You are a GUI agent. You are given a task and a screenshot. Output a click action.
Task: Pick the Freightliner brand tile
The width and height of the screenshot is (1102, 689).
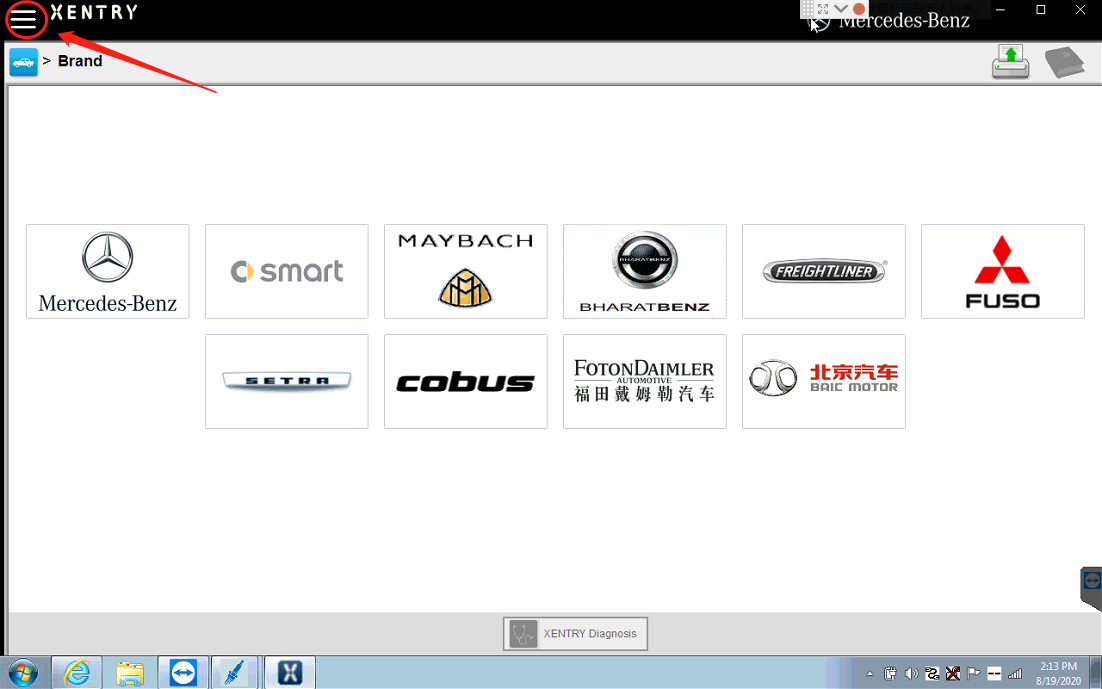pyautogui.click(x=824, y=271)
